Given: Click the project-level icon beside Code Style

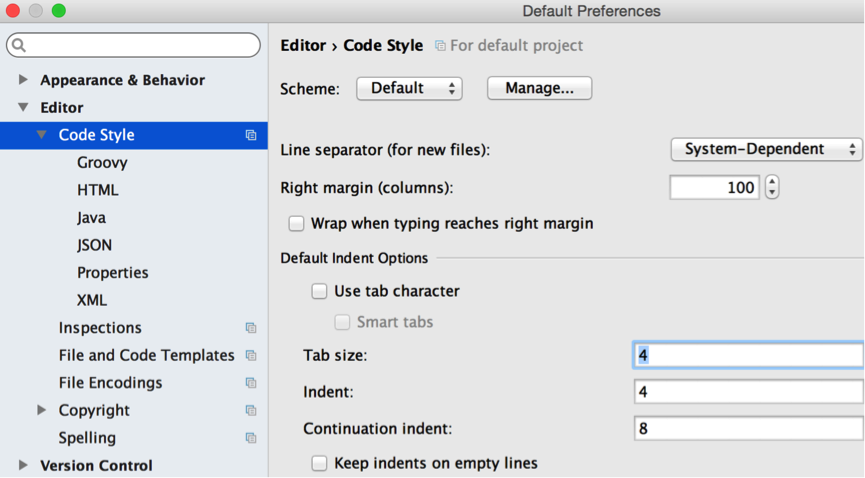Looking at the screenshot, I should (251, 135).
